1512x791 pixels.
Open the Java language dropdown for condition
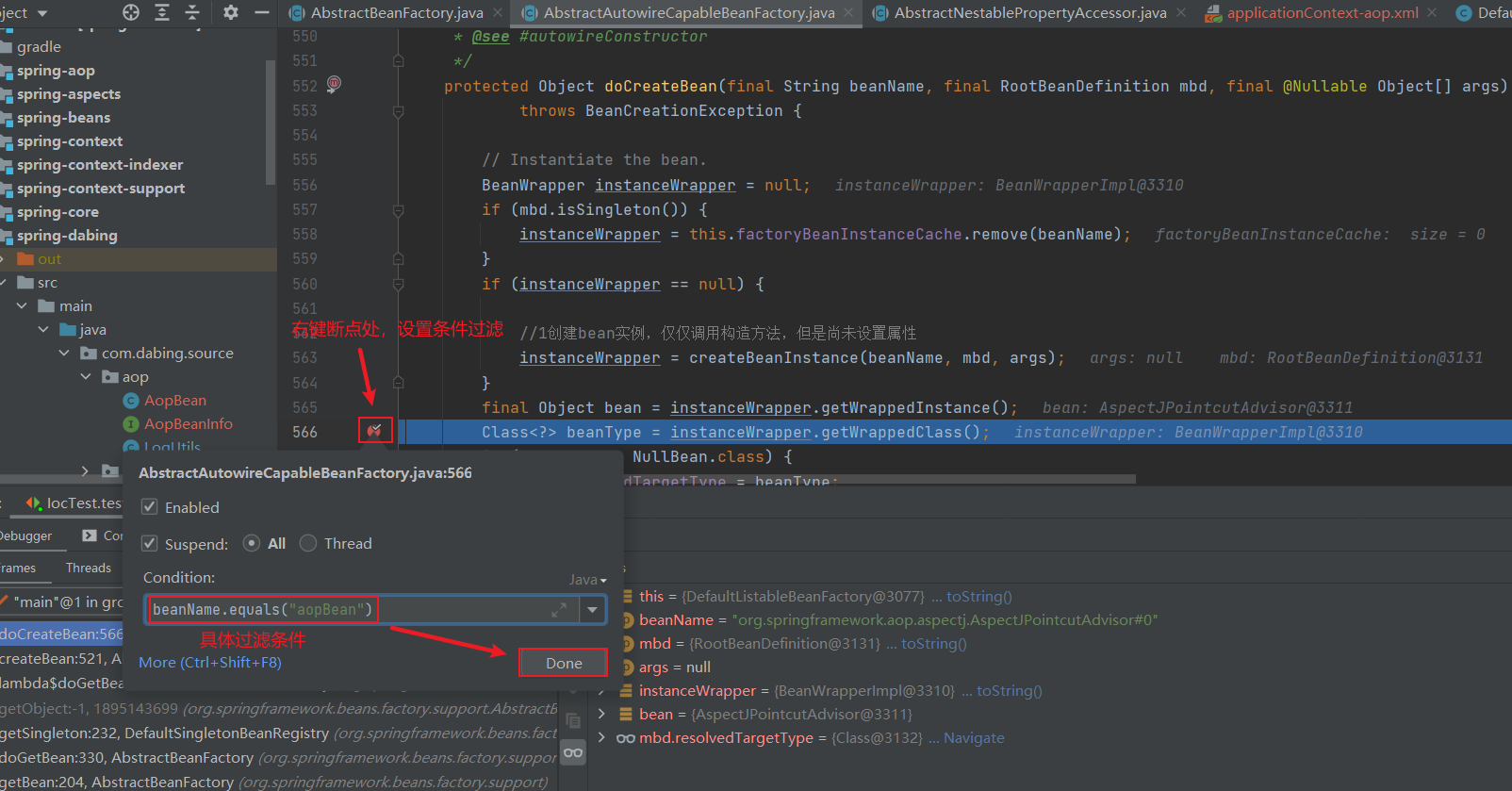588,580
